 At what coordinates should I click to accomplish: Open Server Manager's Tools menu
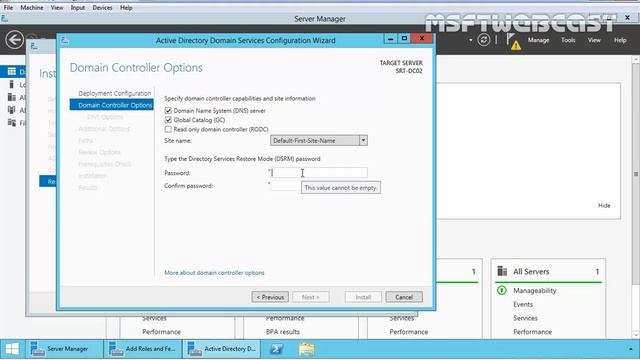(x=568, y=40)
